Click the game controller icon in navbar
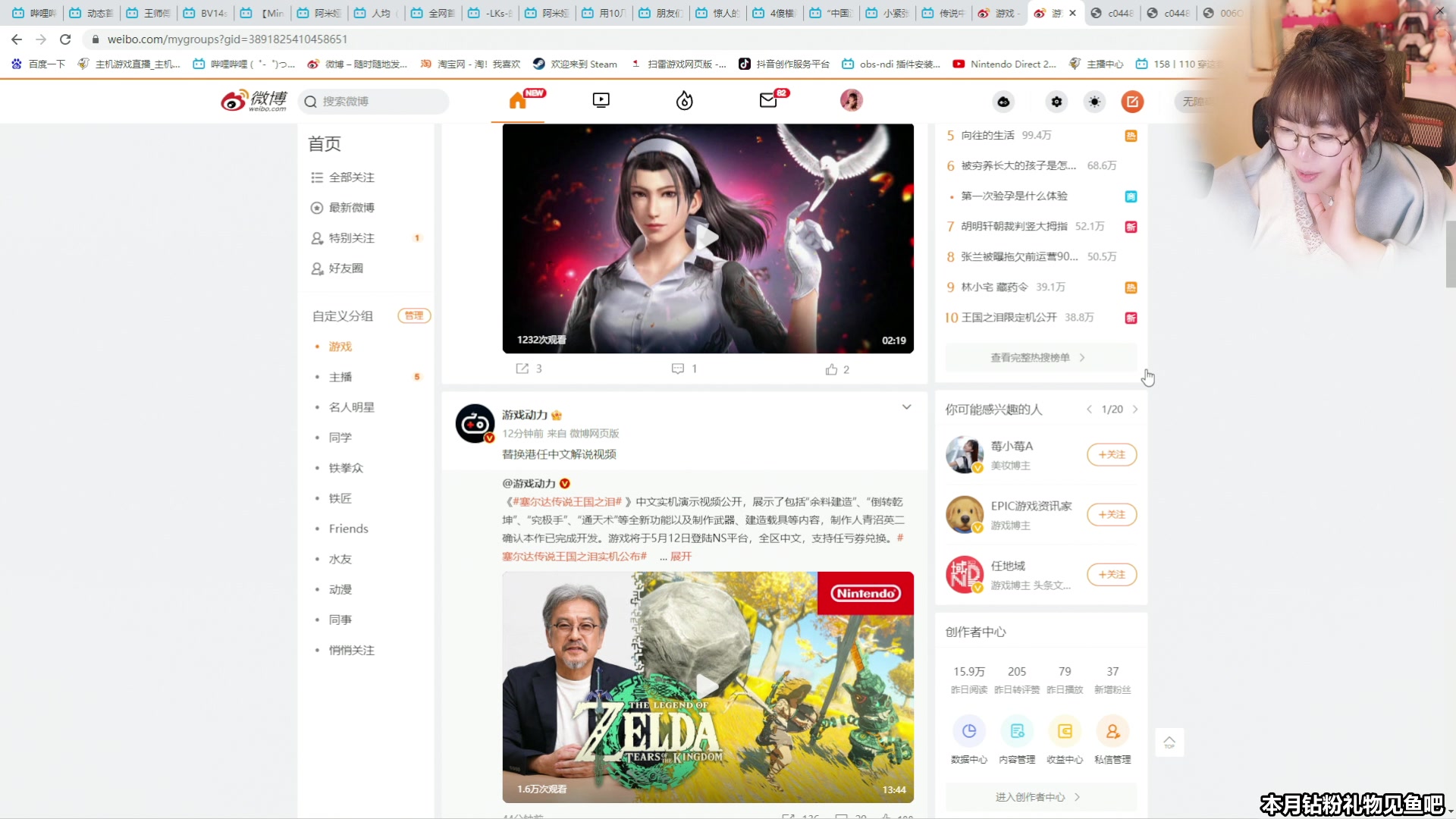 click(x=1003, y=102)
